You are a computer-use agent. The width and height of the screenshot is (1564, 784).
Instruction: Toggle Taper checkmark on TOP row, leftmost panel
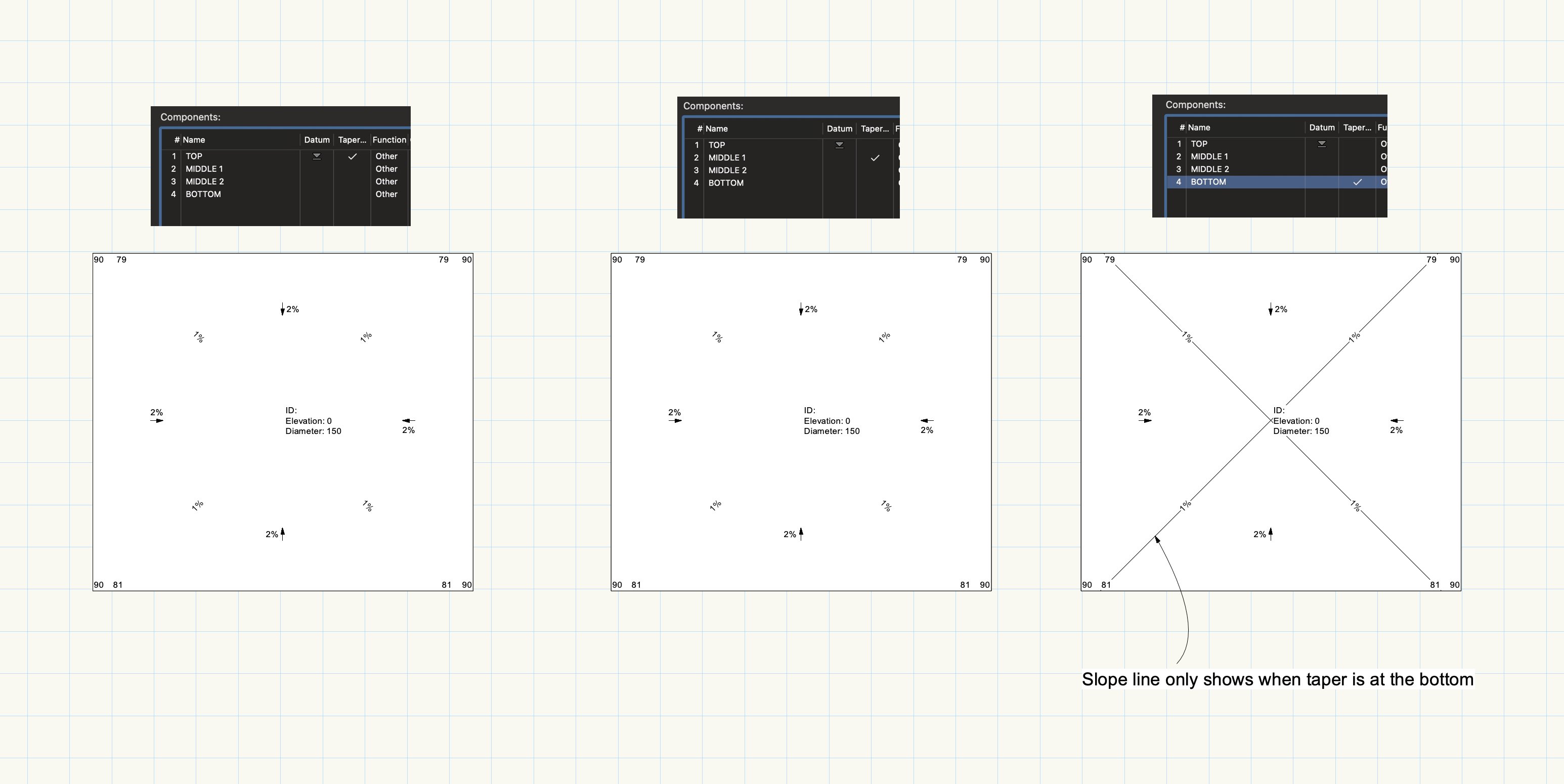coord(352,156)
